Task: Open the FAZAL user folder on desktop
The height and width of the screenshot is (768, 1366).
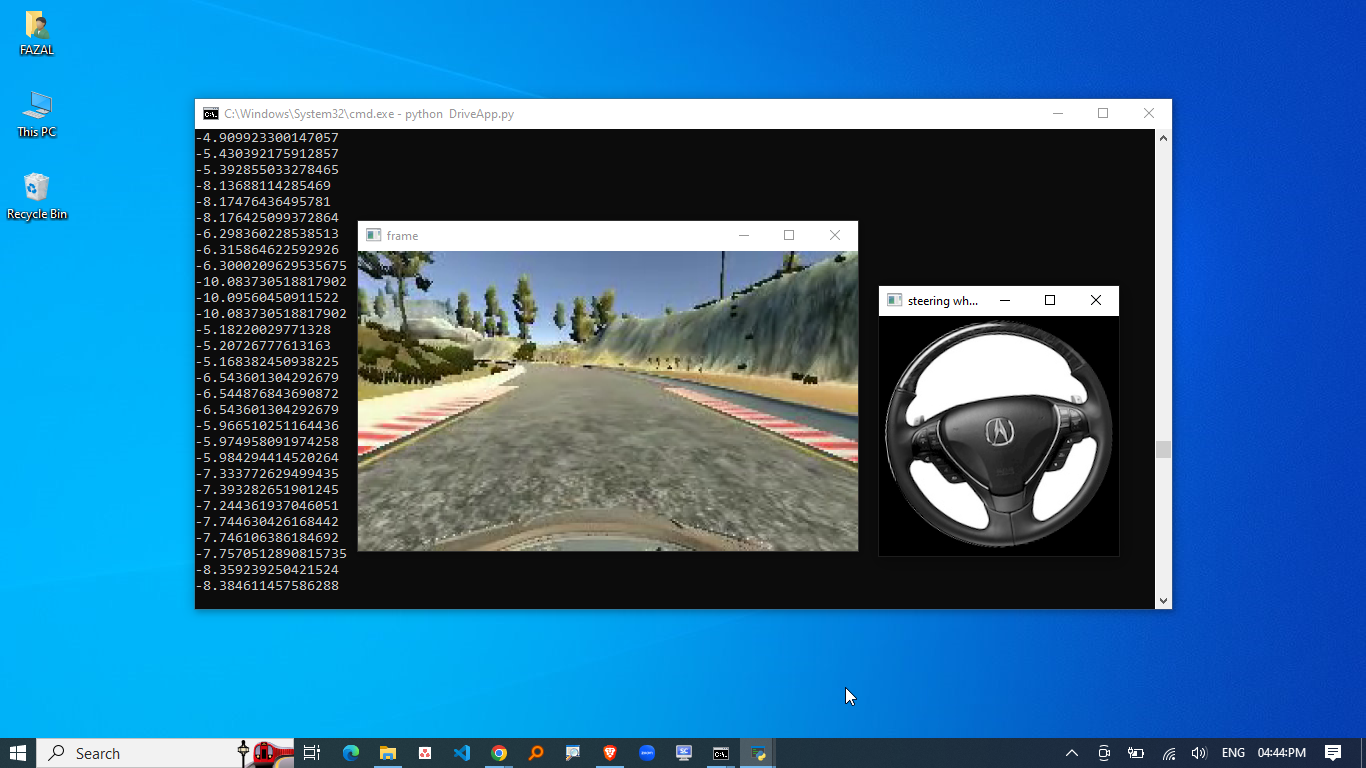Action: coord(37,33)
